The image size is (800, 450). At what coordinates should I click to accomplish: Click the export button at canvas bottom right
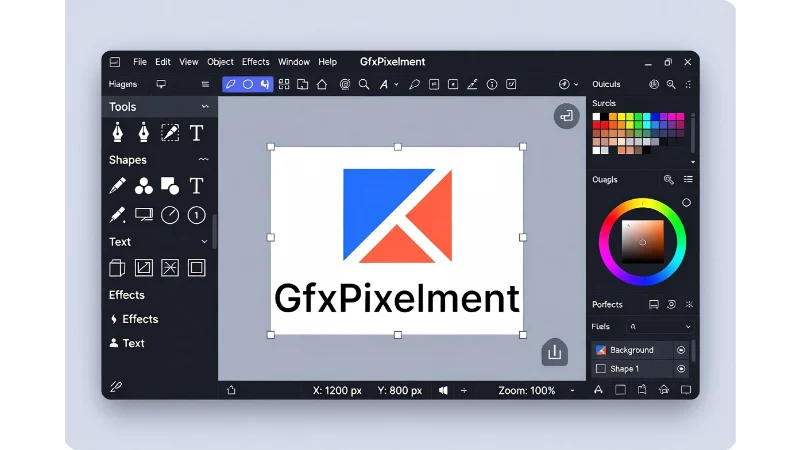click(555, 352)
